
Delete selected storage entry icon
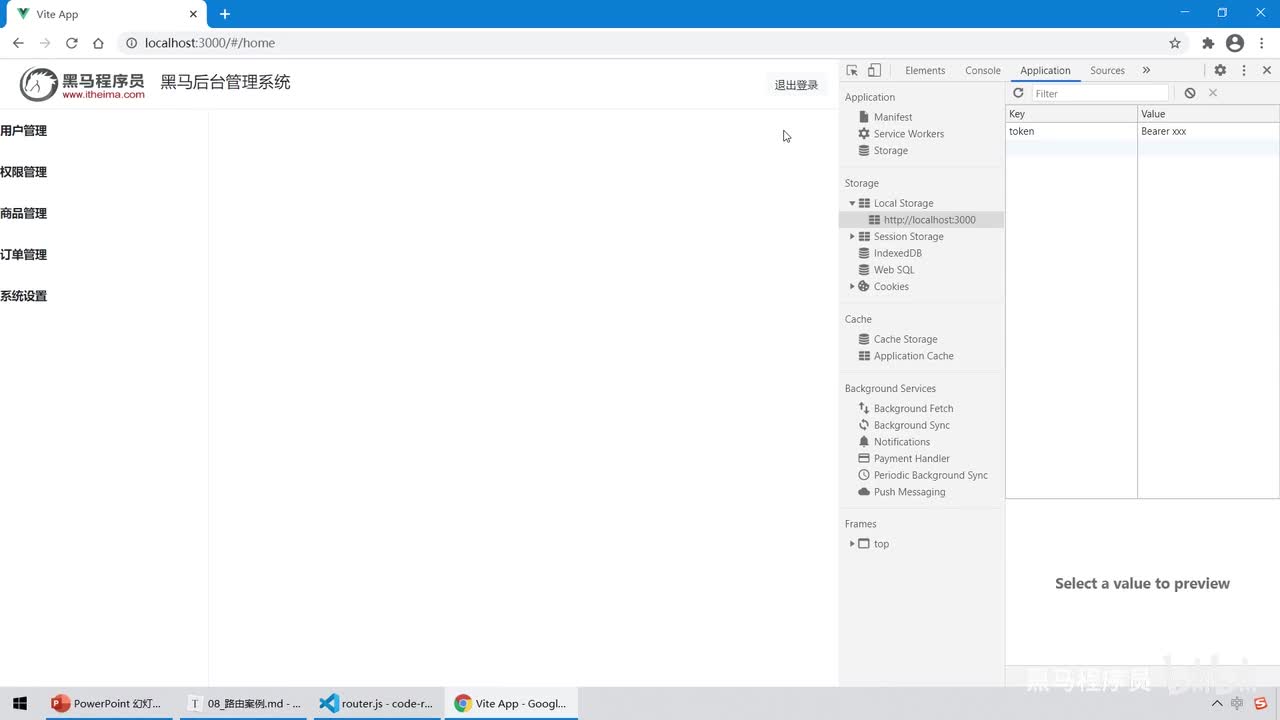coord(1213,93)
